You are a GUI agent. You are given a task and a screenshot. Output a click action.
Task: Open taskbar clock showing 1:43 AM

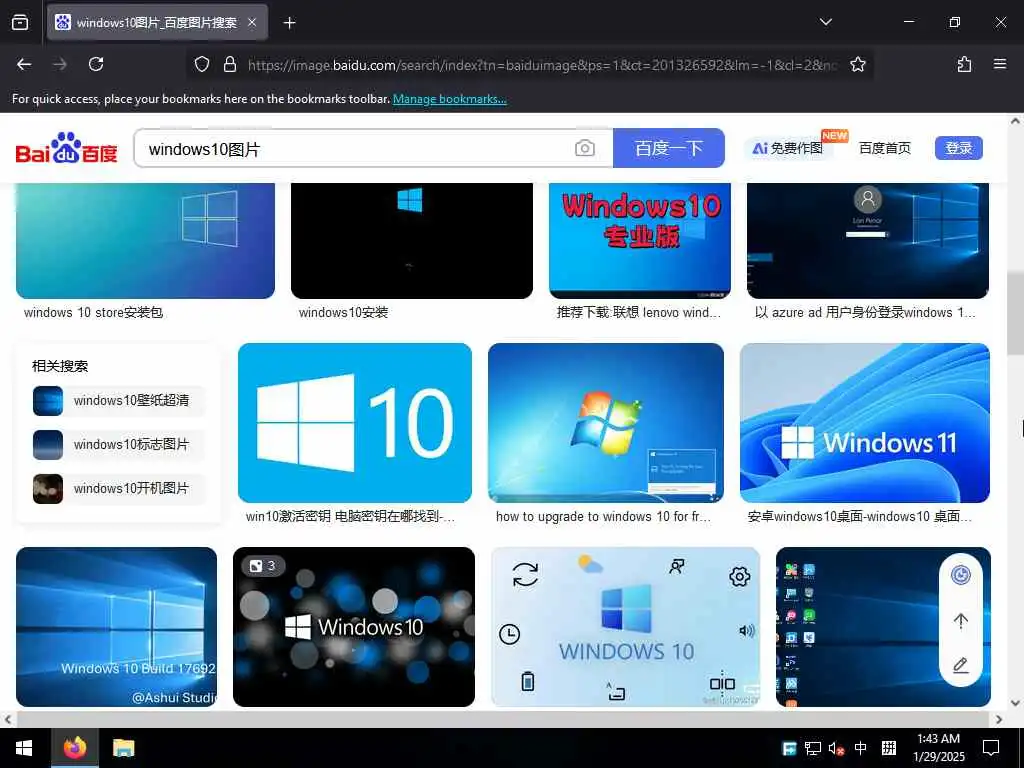click(938, 748)
